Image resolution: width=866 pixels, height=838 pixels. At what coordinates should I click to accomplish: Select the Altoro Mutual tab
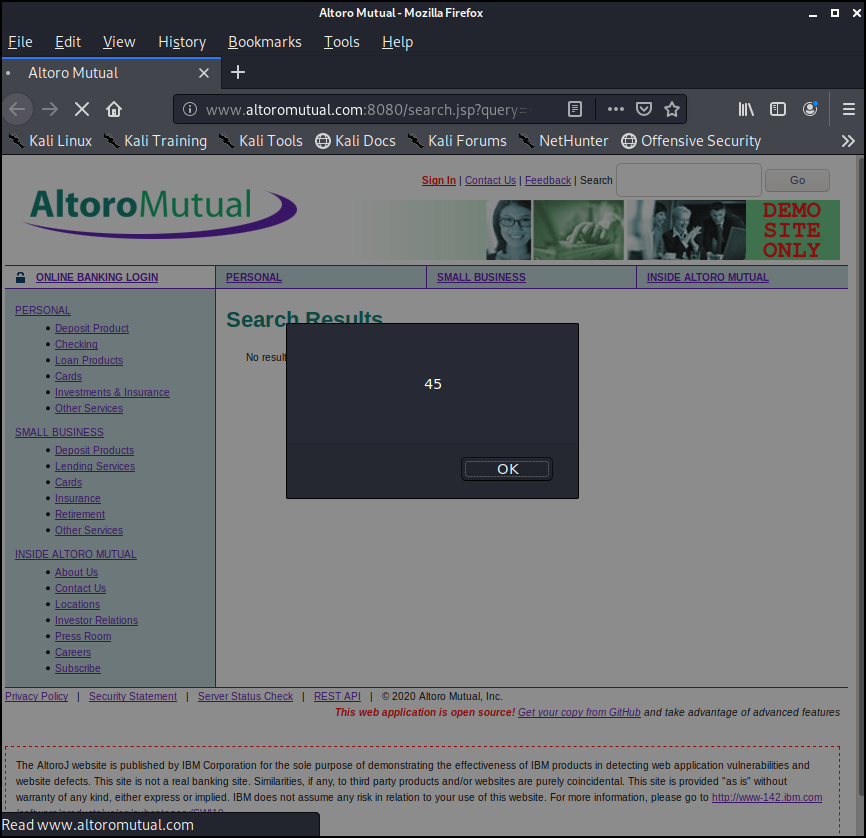[110, 73]
